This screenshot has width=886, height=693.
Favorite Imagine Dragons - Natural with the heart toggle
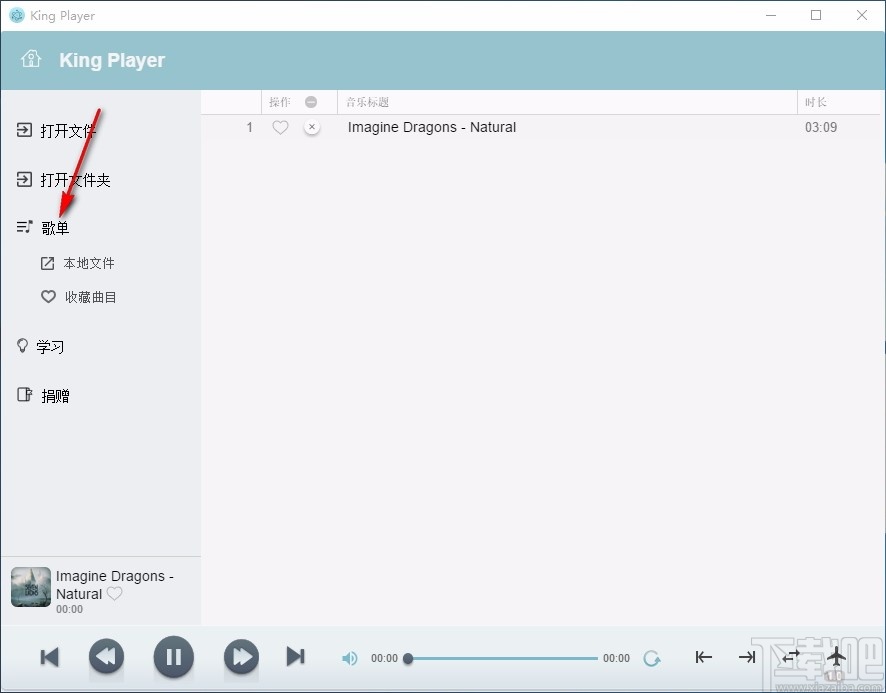point(280,127)
